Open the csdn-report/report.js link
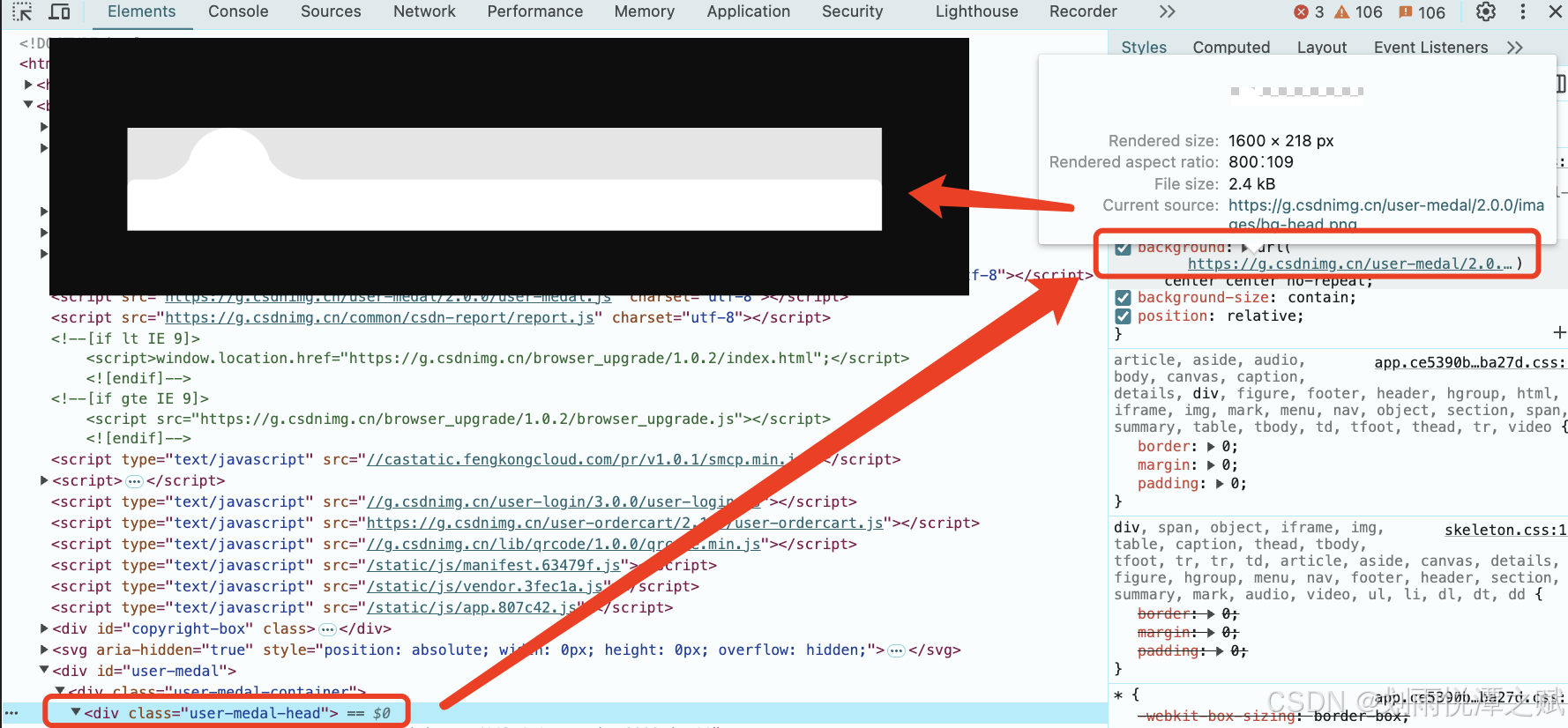The height and width of the screenshot is (728, 1568). pyautogui.click(x=379, y=317)
